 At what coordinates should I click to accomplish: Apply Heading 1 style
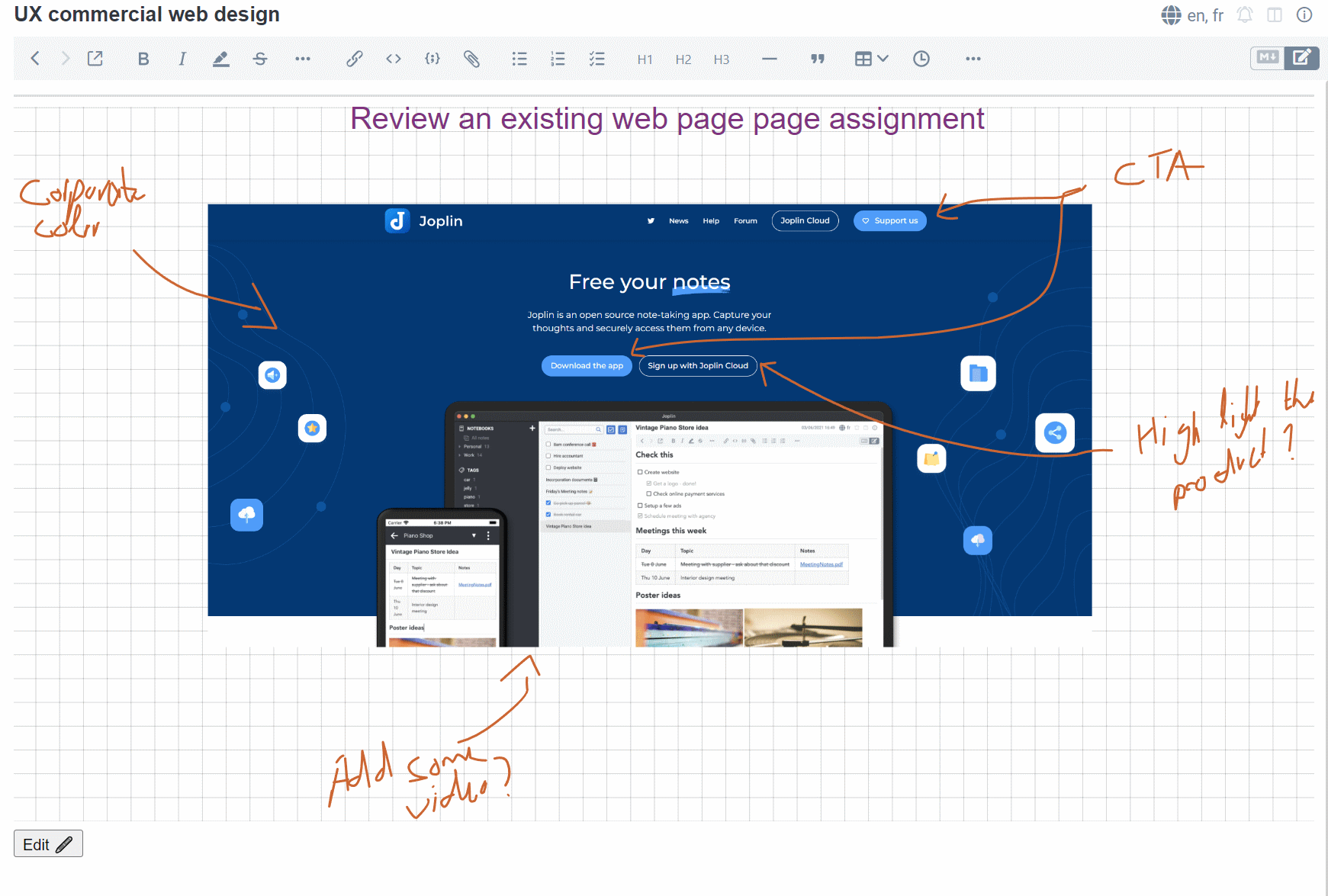click(645, 59)
